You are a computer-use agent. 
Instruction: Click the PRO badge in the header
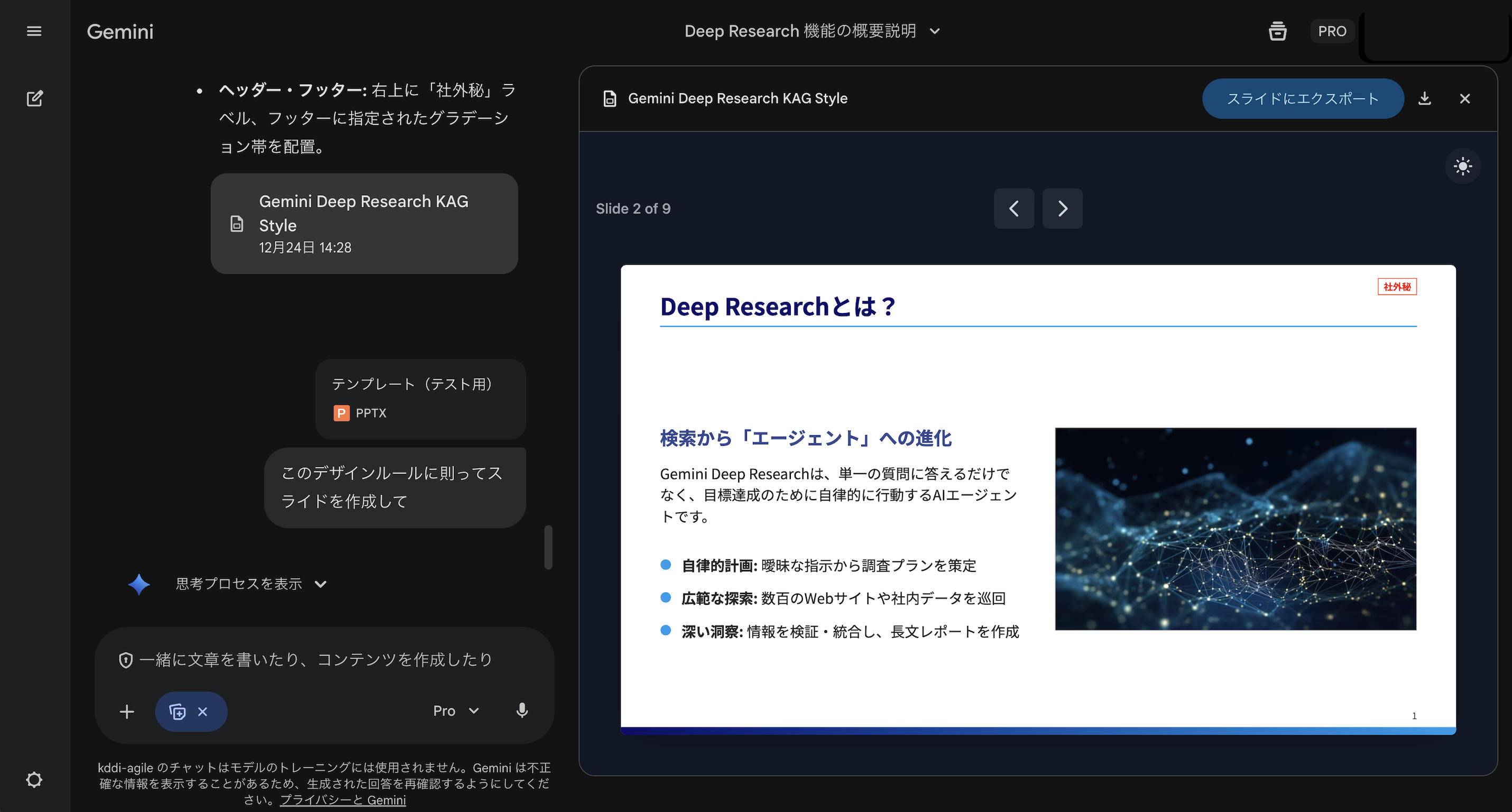(1332, 31)
